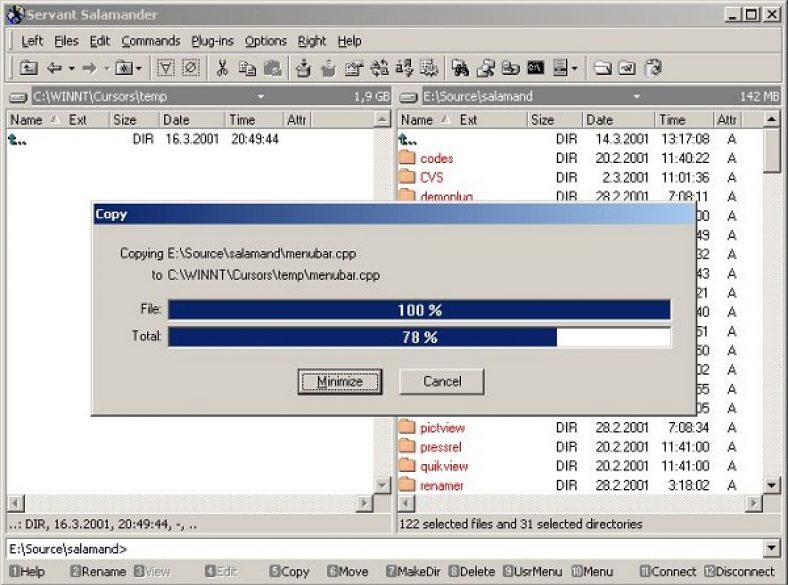Click the File progress bar at 100 %
This screenshot has width=788, height=585.
[x=419, y=310]
